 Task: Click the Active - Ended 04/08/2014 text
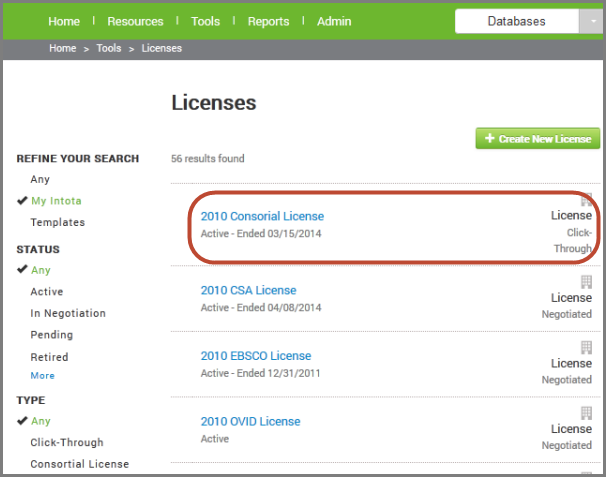261,308
